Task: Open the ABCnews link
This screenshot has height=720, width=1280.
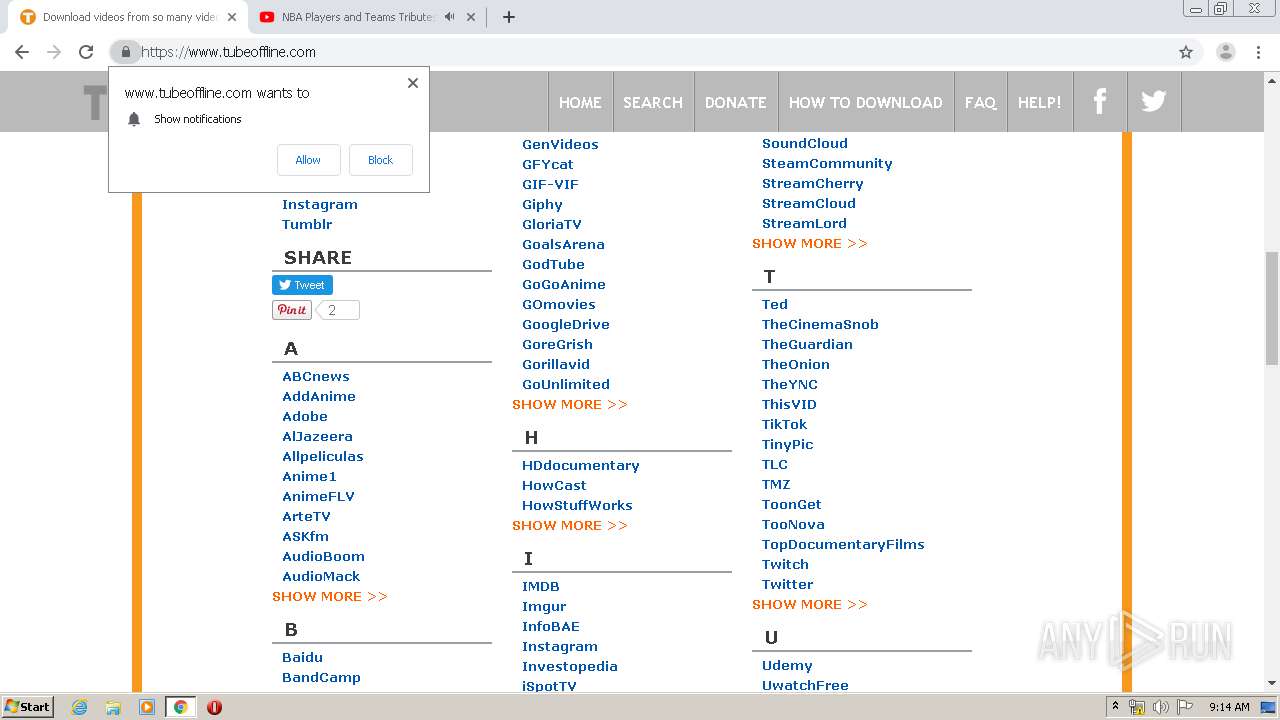Action: (316, 376)
